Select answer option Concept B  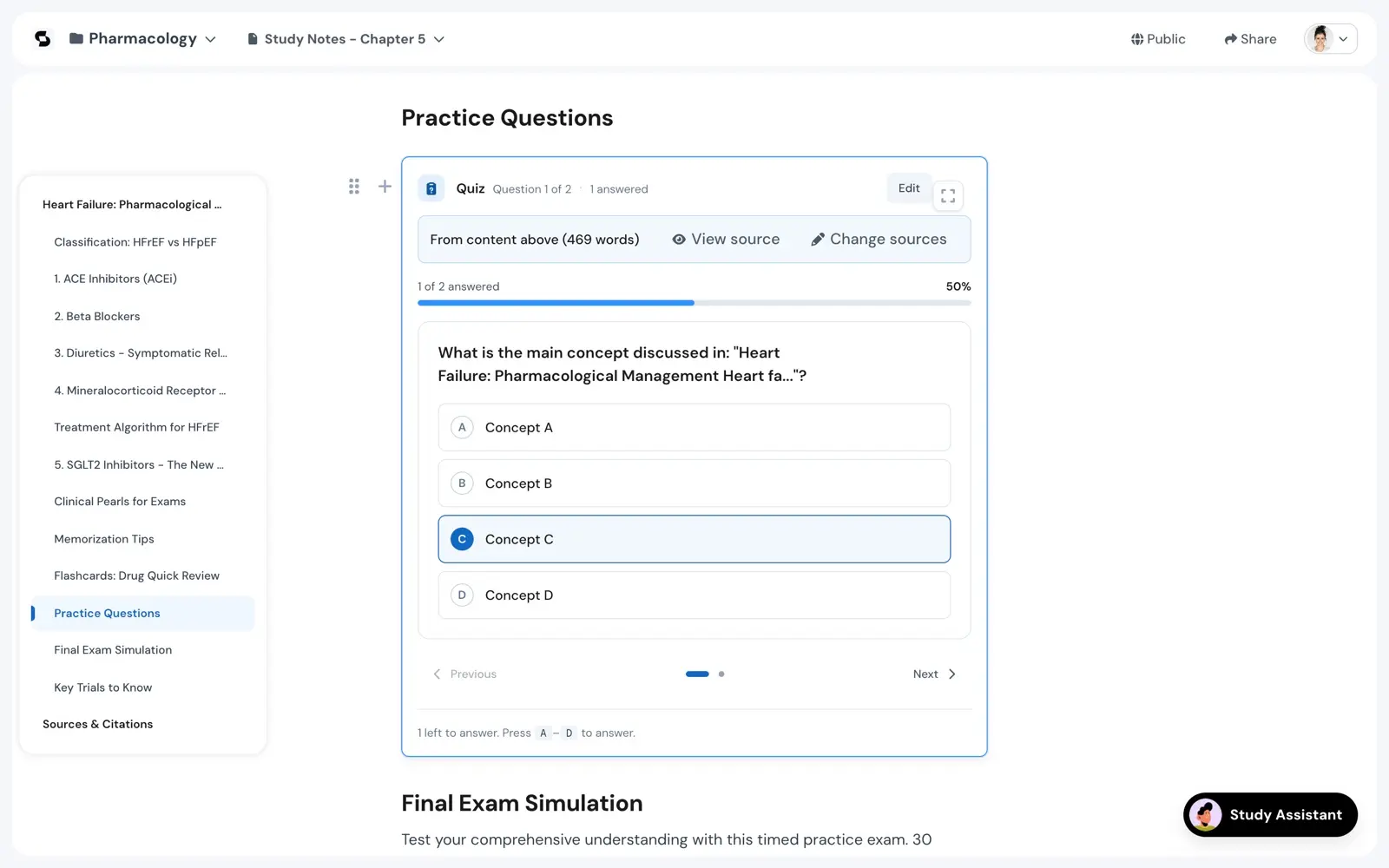(694, 483)
